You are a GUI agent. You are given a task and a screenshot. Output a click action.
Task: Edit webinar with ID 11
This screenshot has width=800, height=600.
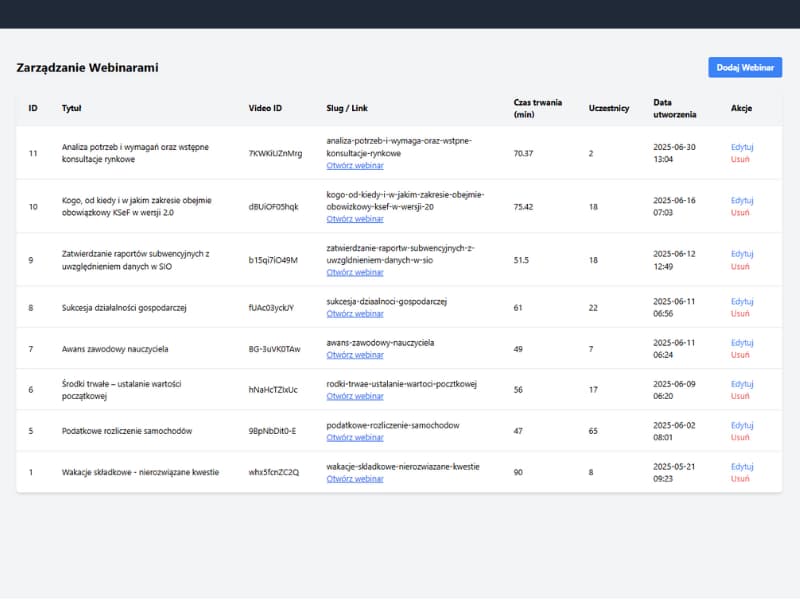[x=741, y=147]
